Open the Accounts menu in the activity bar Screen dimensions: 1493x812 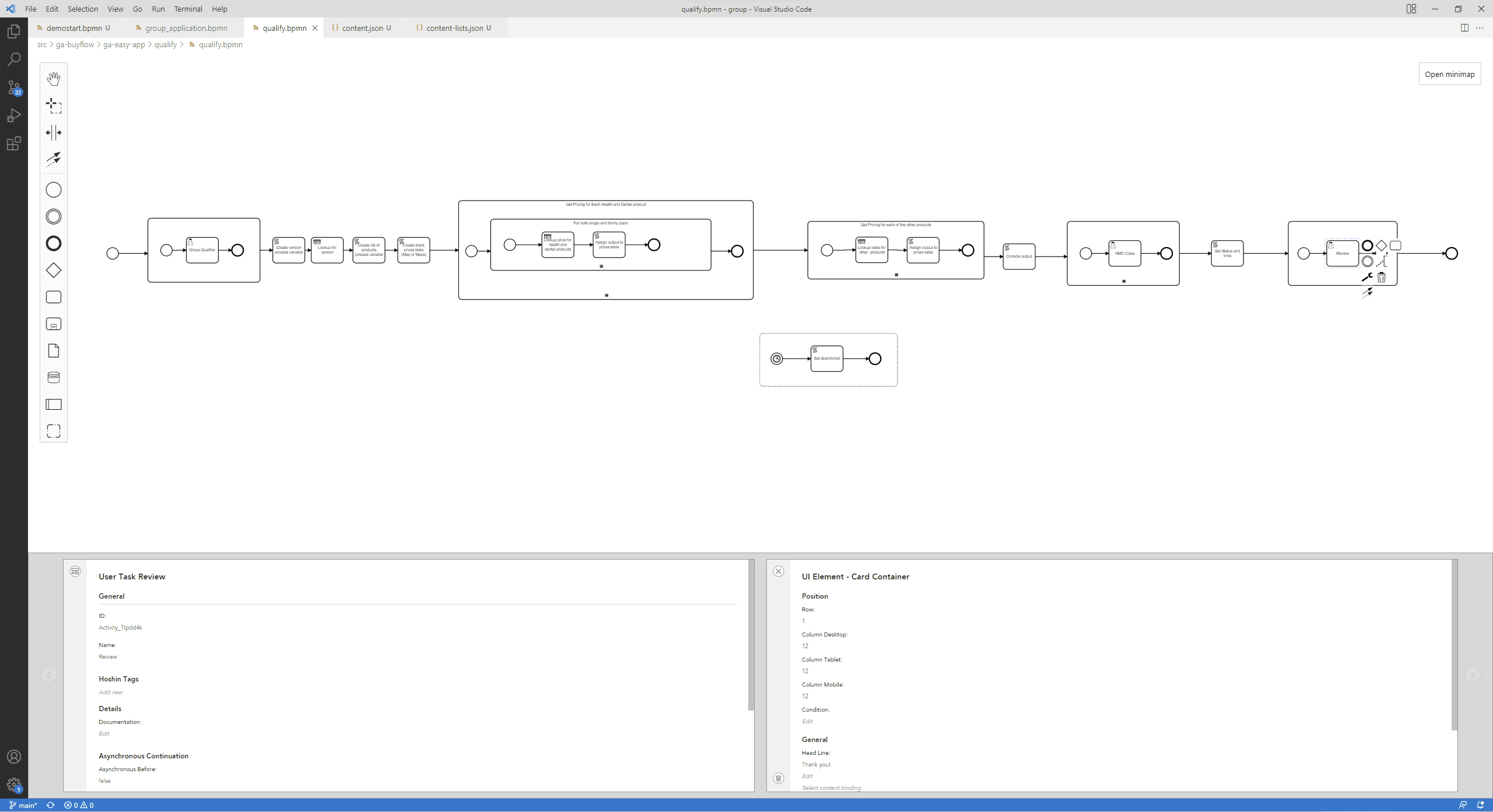[x=14, y=757]
